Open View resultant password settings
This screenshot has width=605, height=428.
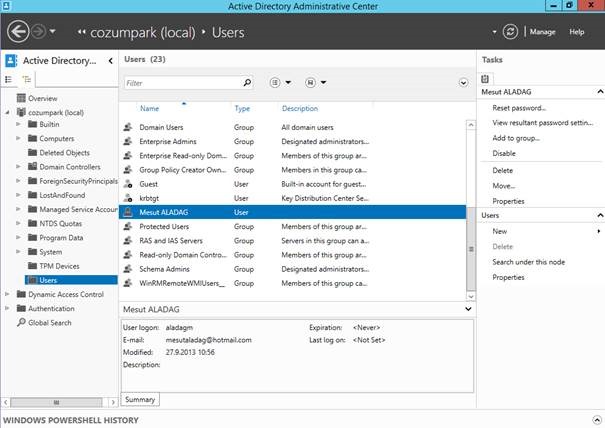[542, 123]
